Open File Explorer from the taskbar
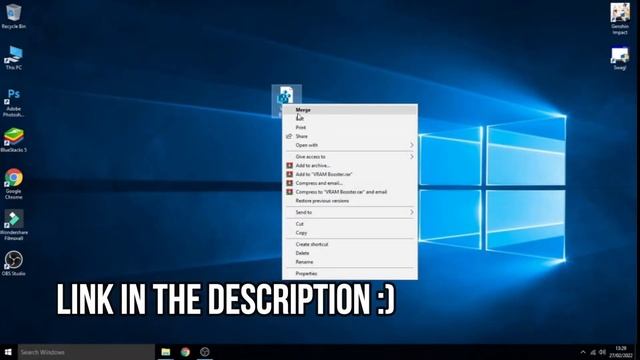This screenshot has width=640, height=360. [x=165, y=352]
